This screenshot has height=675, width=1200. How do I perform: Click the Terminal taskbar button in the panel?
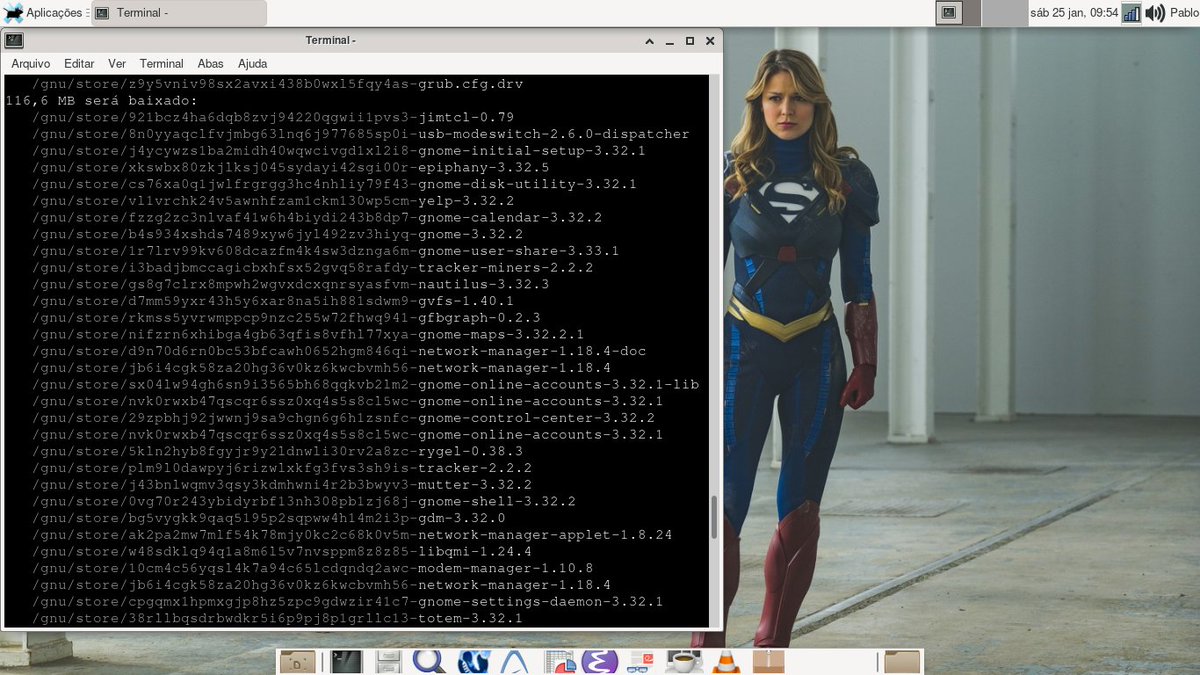tap(179, 13)
